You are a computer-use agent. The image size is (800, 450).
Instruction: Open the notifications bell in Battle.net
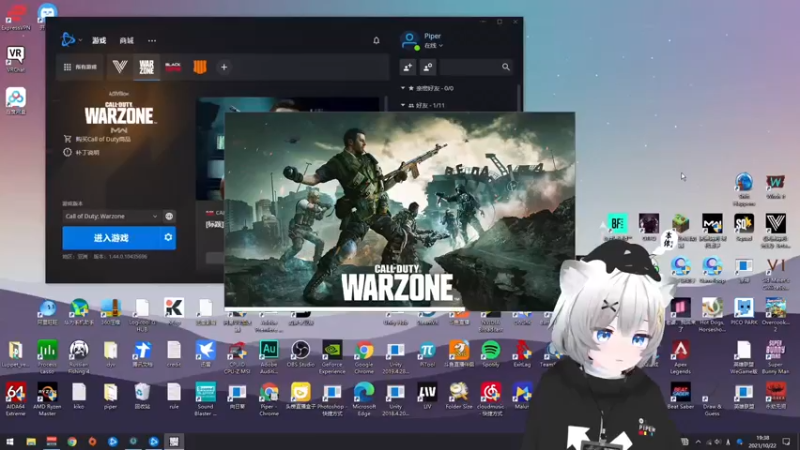[x=377, y=40]
